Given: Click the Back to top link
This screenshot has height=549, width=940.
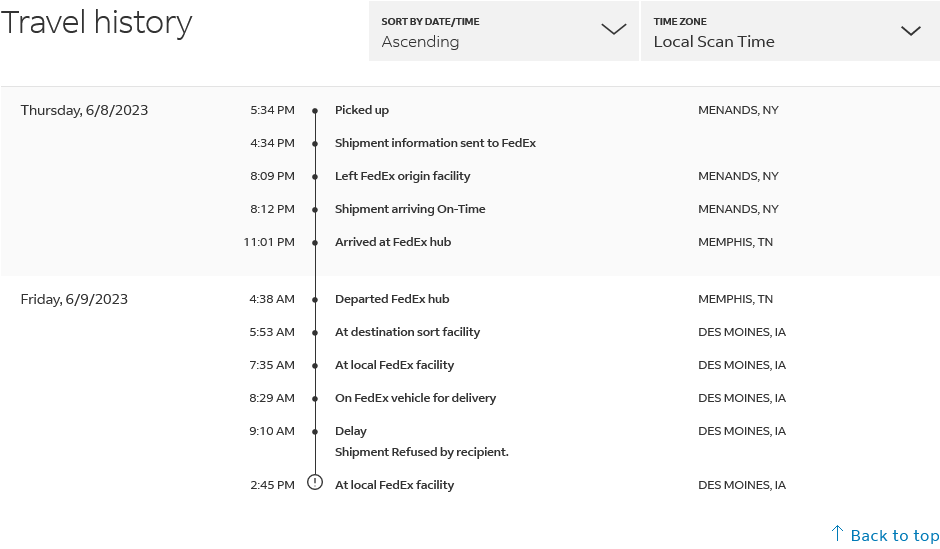Looking at the screenshot, I should click(894, 535).
